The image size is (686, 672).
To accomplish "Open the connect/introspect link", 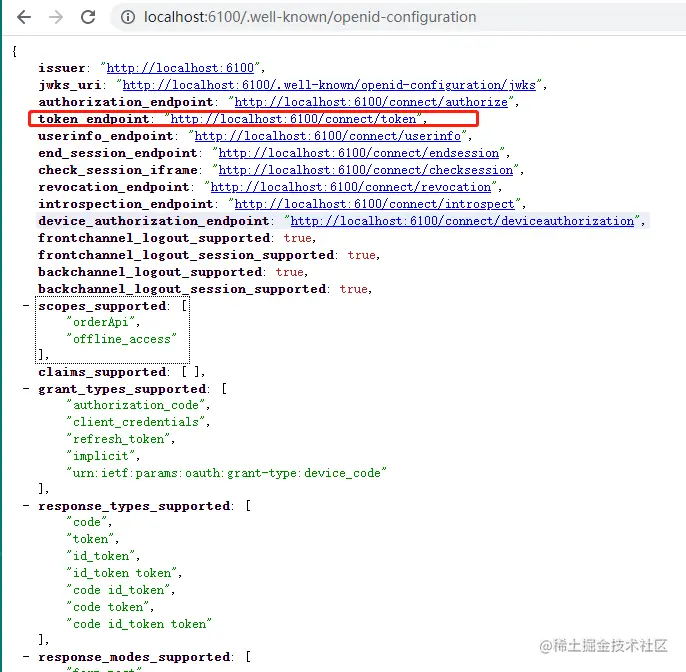I will pyautogui.click(x=374, y=204).
